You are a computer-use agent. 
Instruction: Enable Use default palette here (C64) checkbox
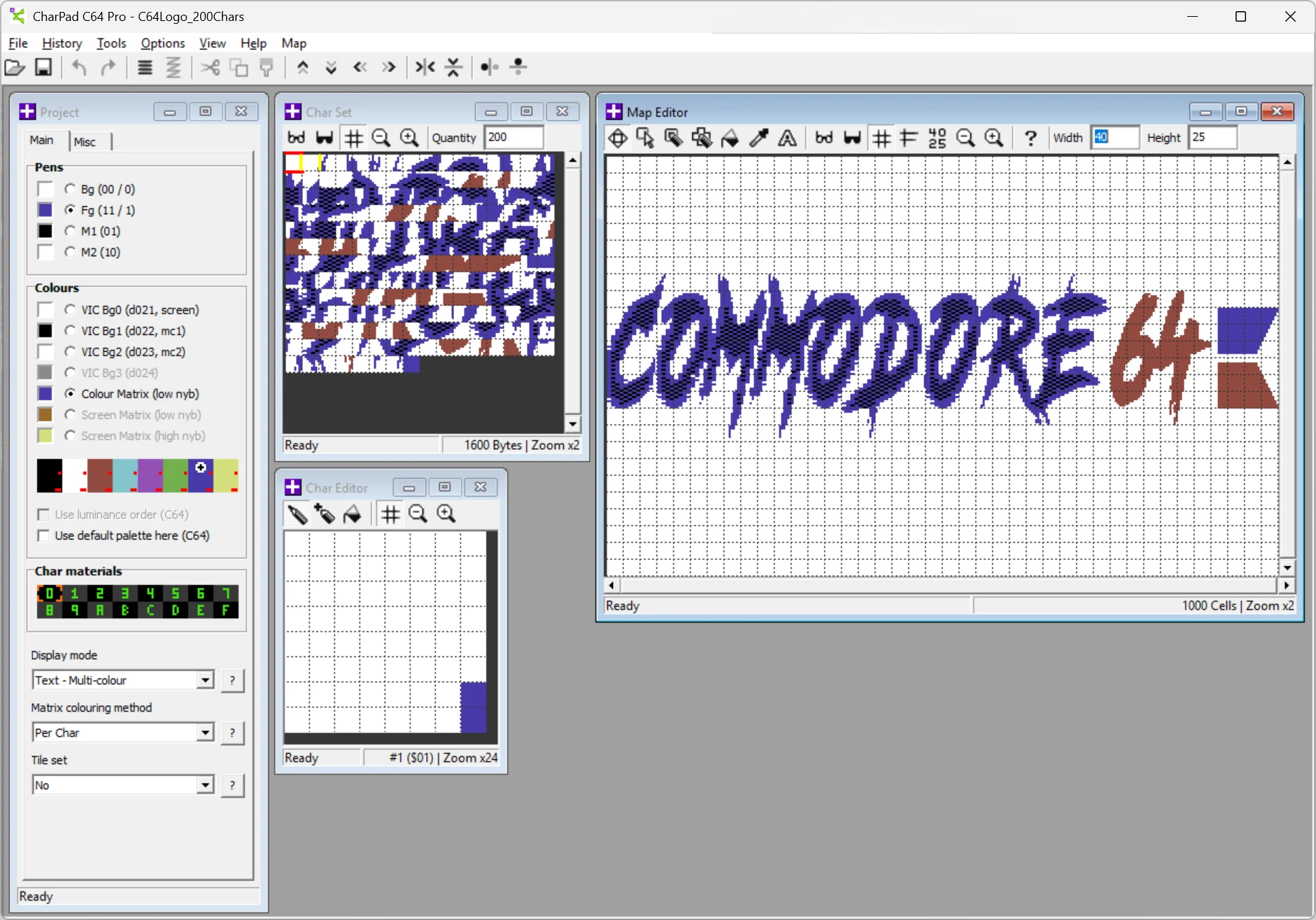coord(43,535)
